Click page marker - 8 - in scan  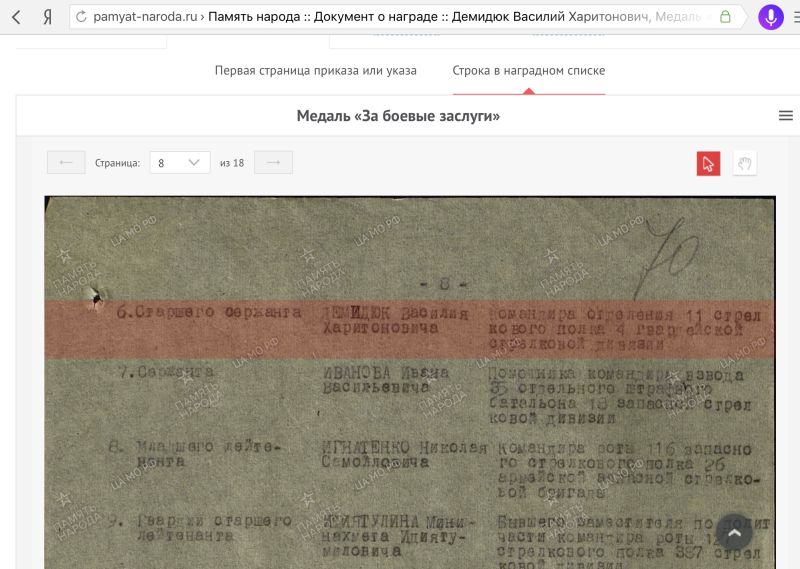click(444, 284)
